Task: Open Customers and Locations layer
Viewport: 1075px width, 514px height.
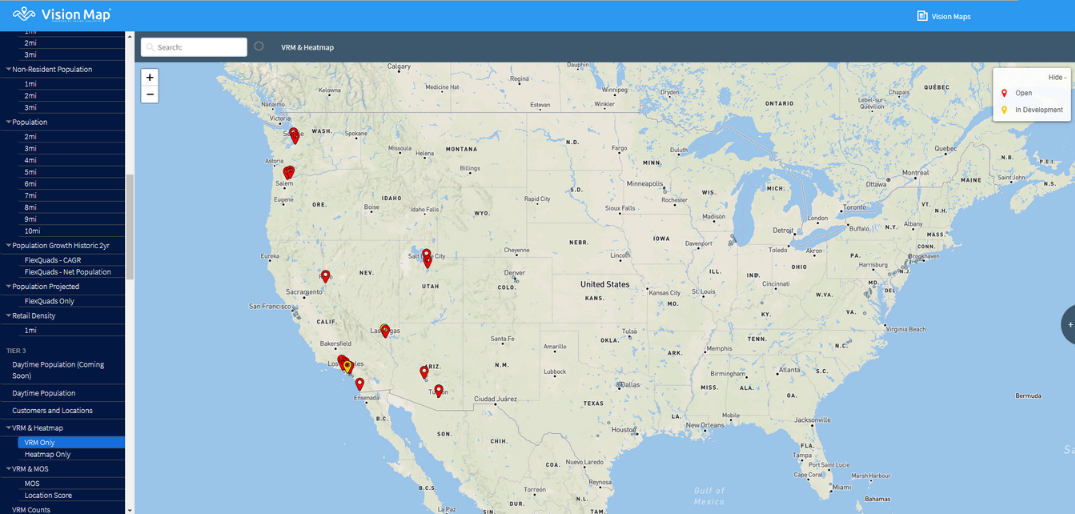Action: [x=52, y=410]
